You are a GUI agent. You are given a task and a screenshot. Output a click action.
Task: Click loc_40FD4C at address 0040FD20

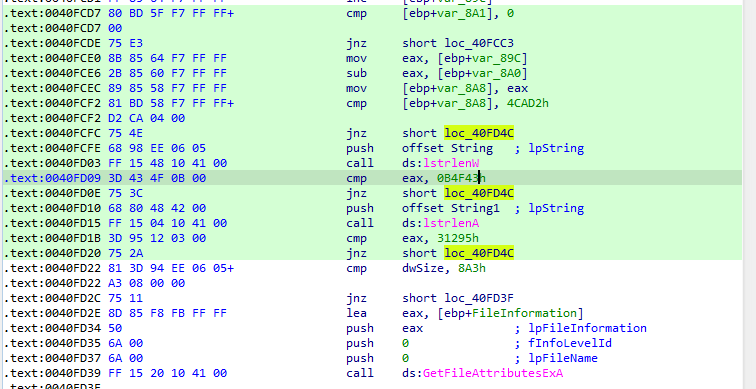[x=479, y=253]
